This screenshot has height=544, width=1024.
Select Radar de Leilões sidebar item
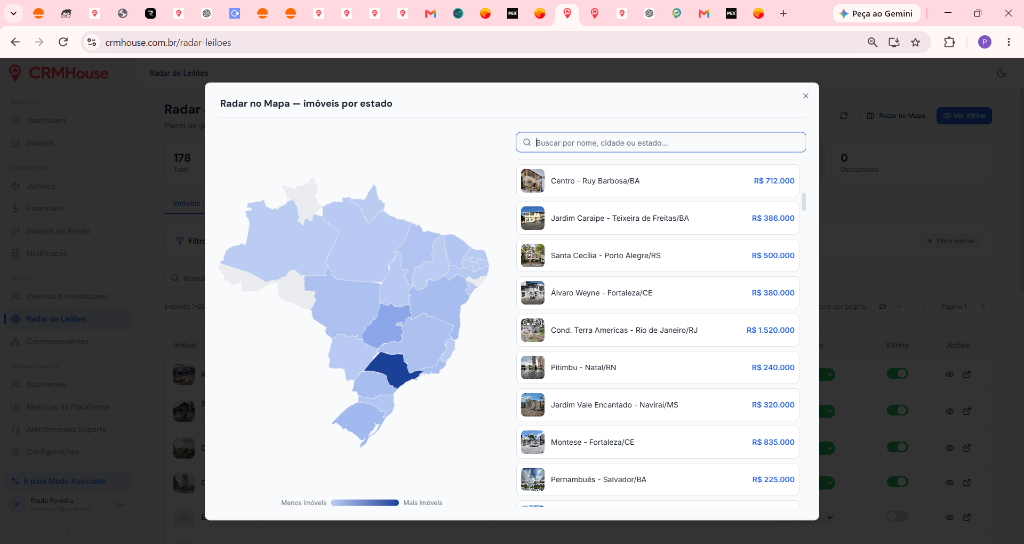tap(68, 319)
